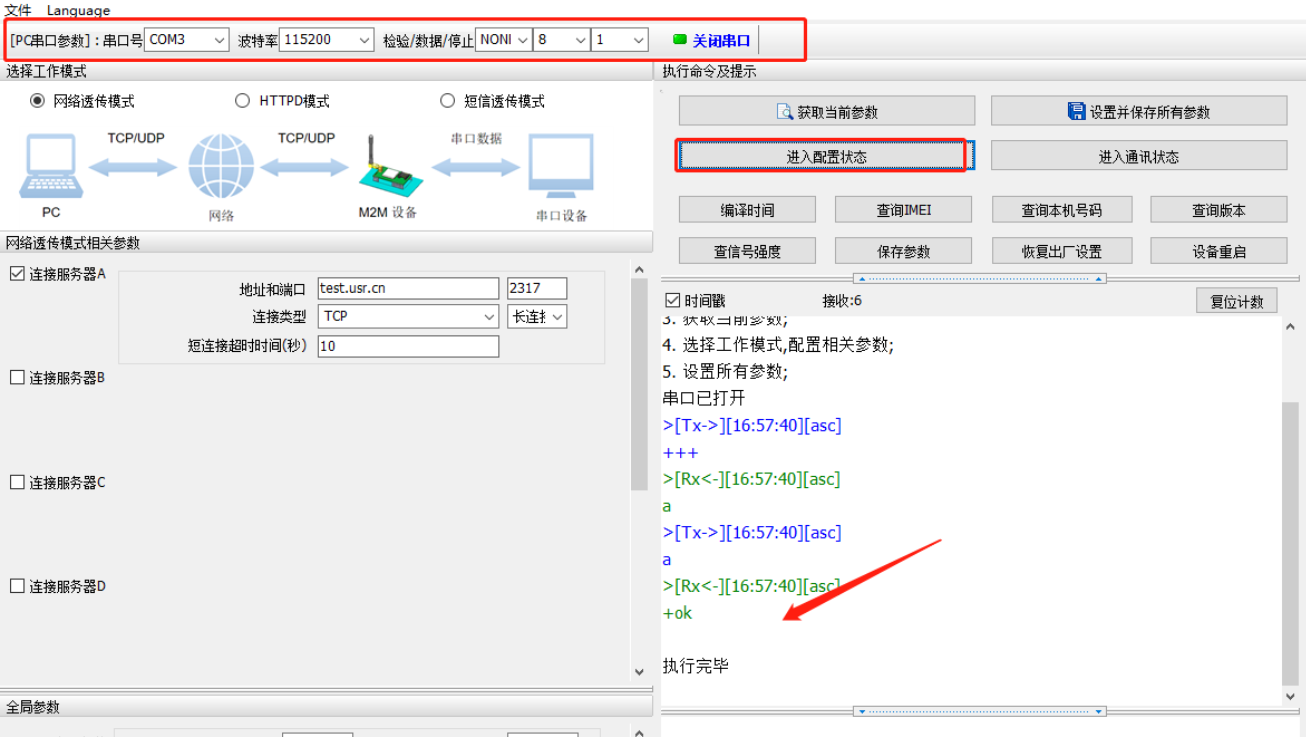Click the green 关闭串口 port indicator
The image size is (1306, 737).
(x=680, y=40)
